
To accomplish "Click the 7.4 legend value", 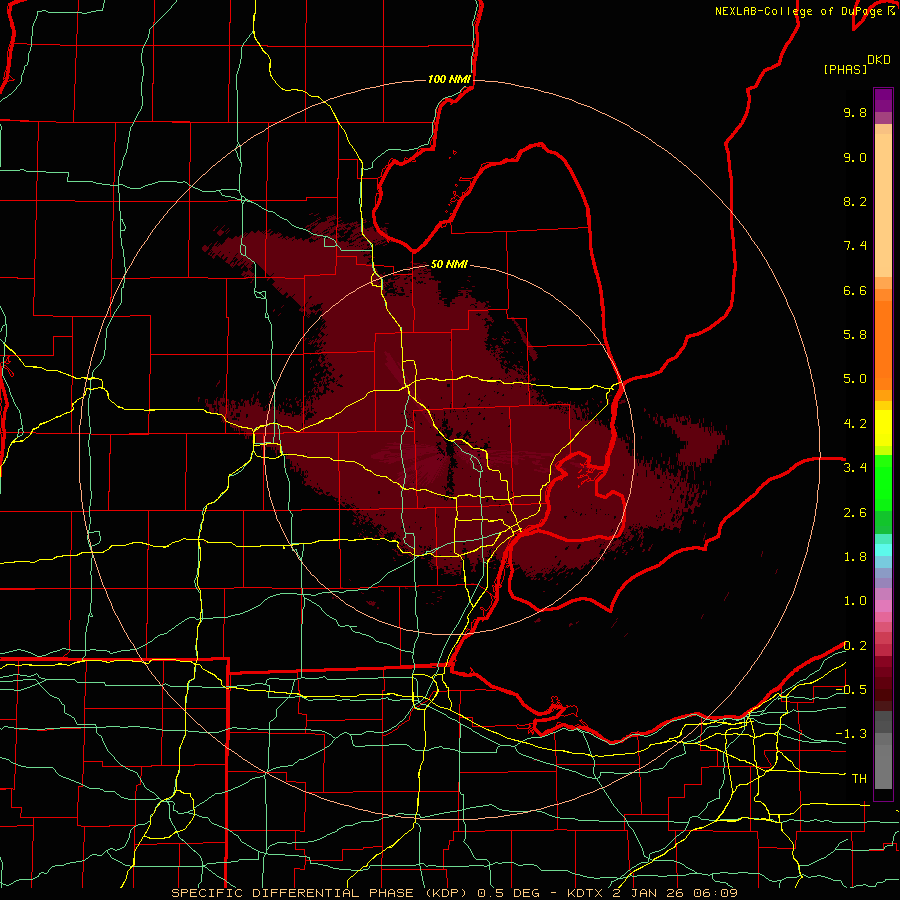I will click(855, 246).
